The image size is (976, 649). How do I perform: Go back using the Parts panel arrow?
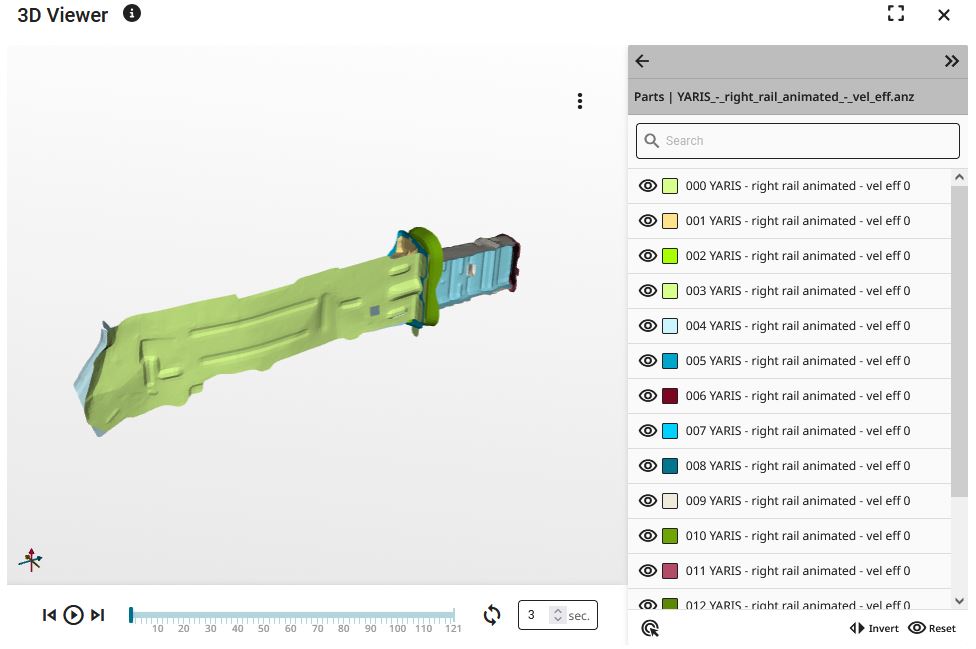click(x=642, y=61)
